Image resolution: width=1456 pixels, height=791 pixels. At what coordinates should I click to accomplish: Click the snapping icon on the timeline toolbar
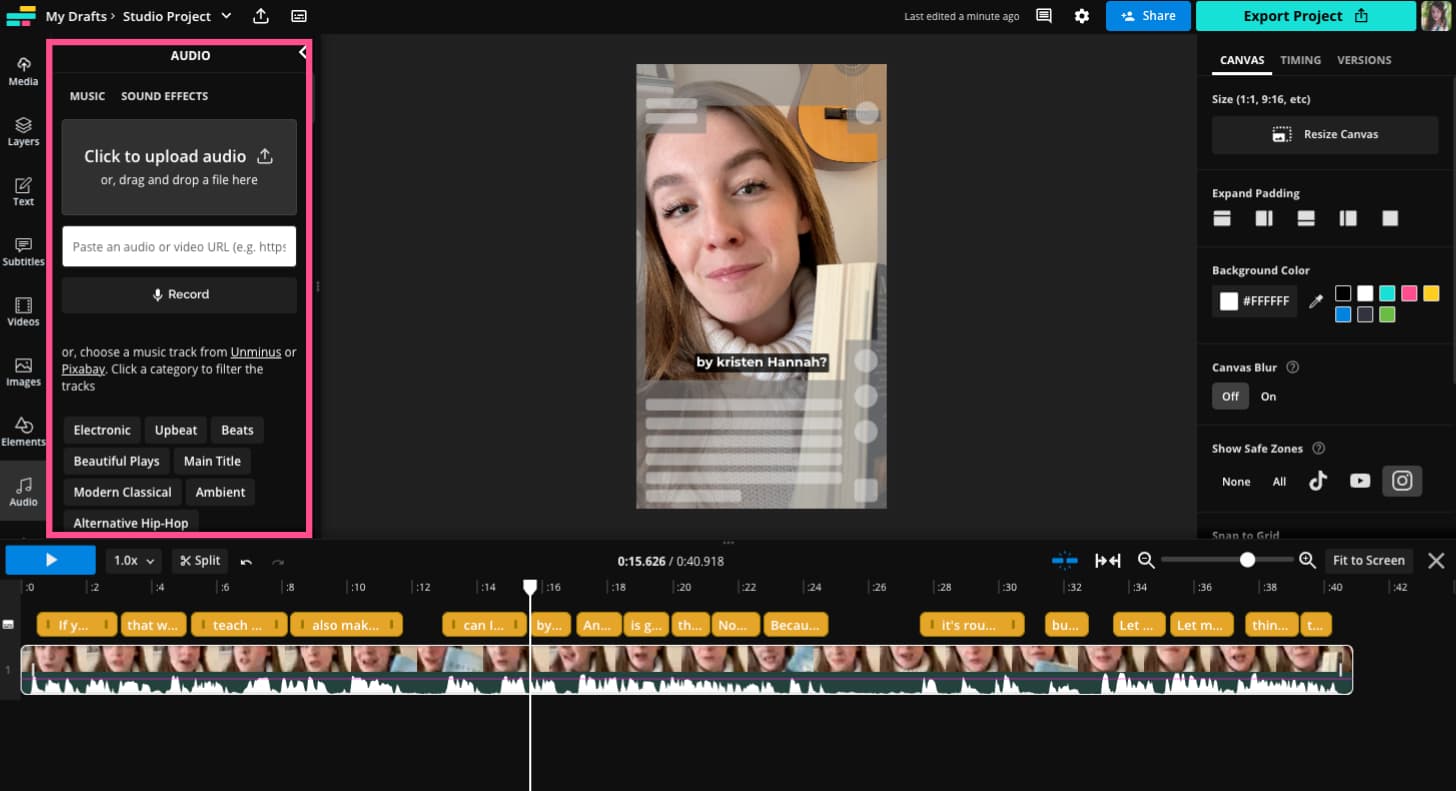click(1065, 560)
